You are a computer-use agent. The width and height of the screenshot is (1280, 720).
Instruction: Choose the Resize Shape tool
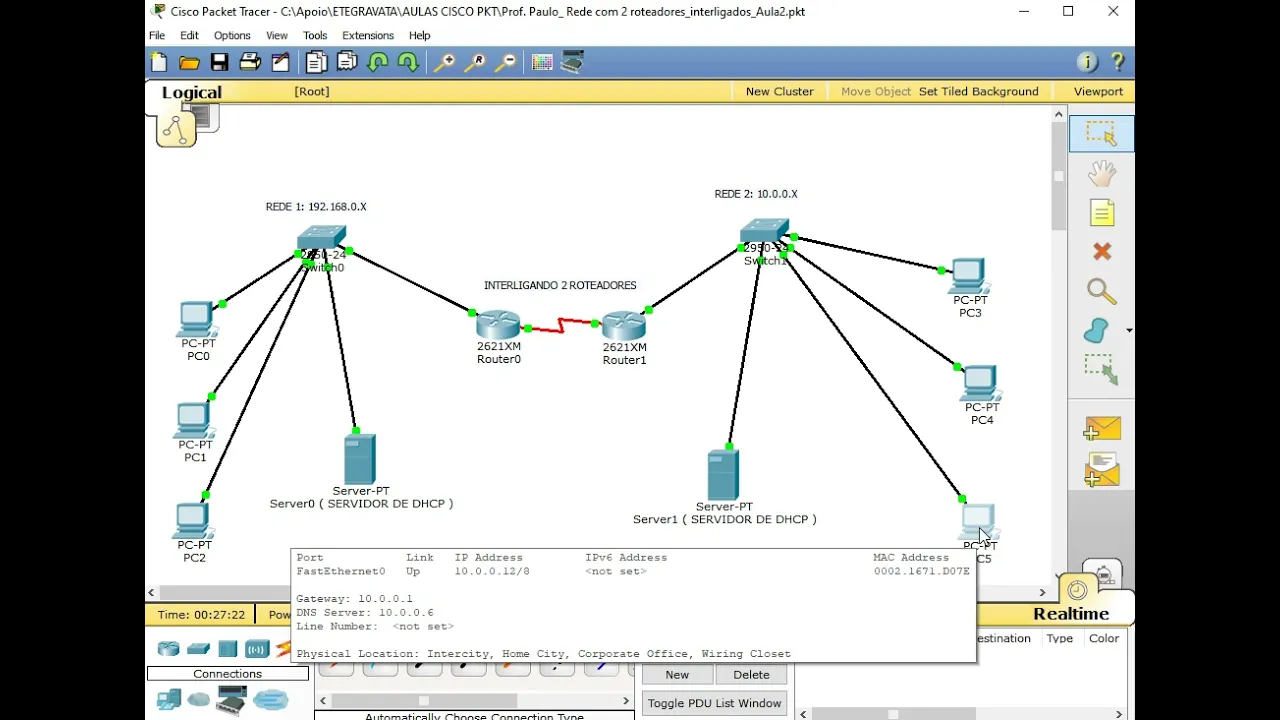[x=1101, y=369]
